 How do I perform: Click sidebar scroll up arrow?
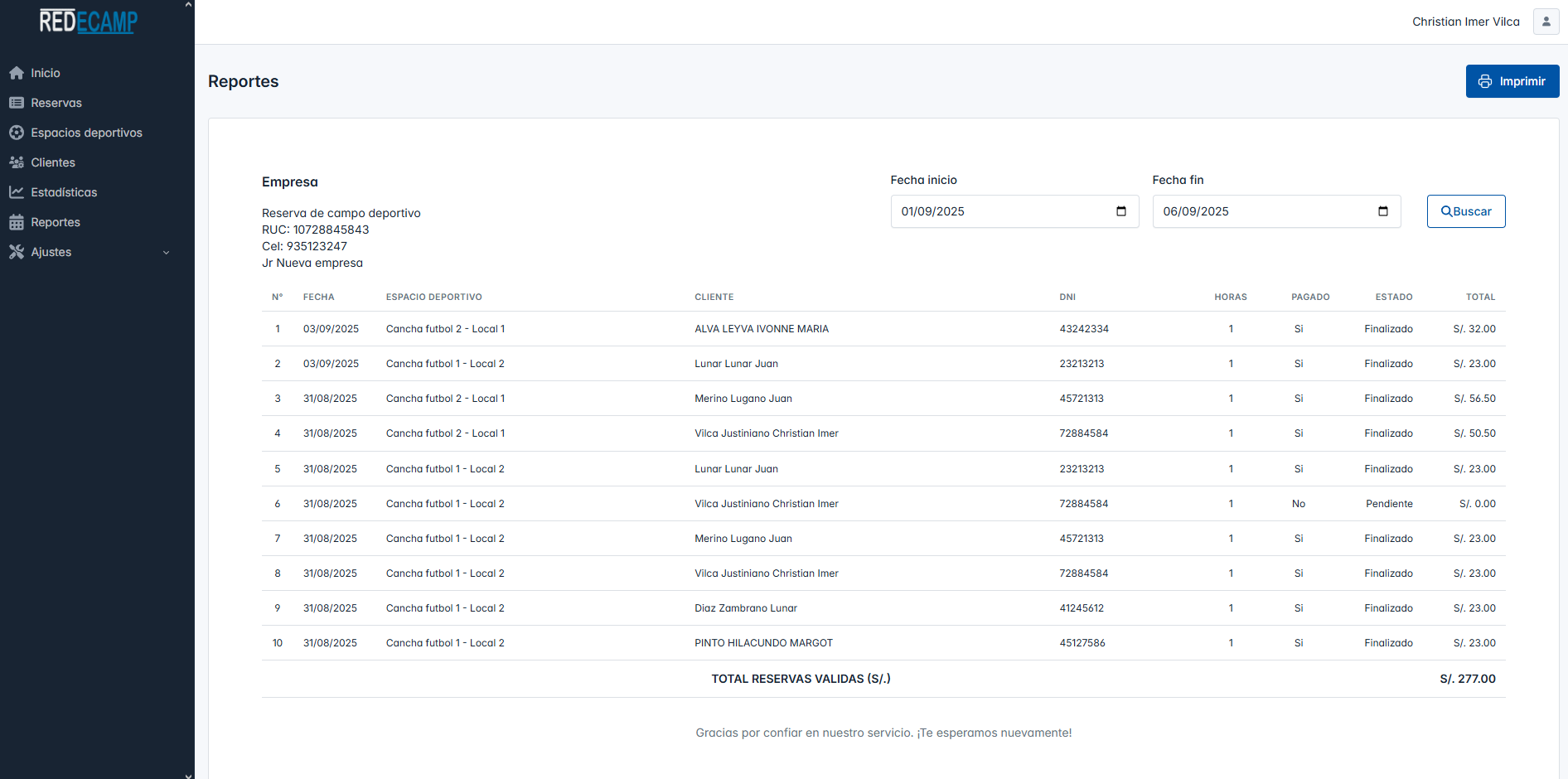pyautogui.click(x=189, y=4)
